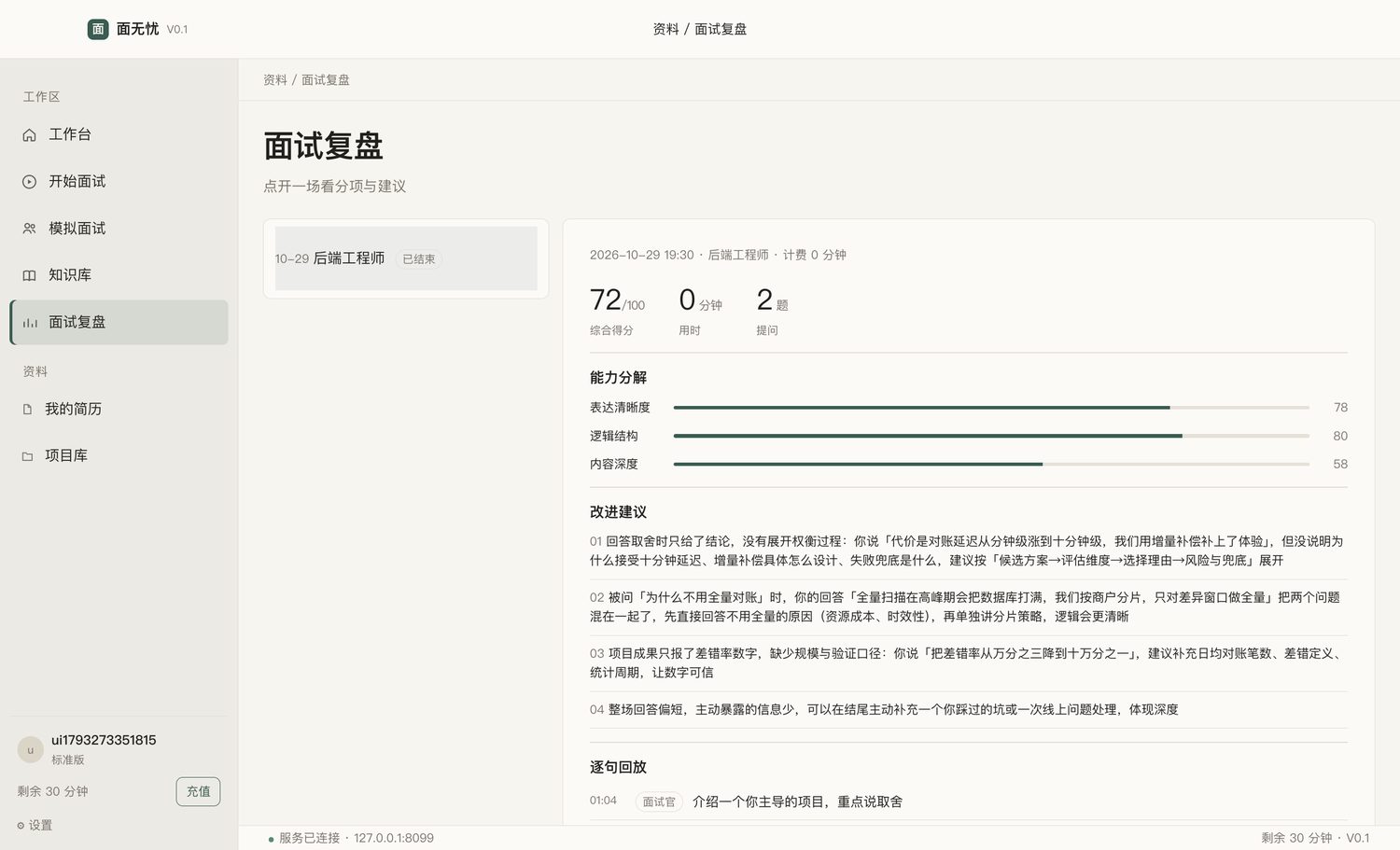Image resolution: width=1400 pixels, height=850 pixels.
Task: Click the 已结束 status badge
Action: 419,259
